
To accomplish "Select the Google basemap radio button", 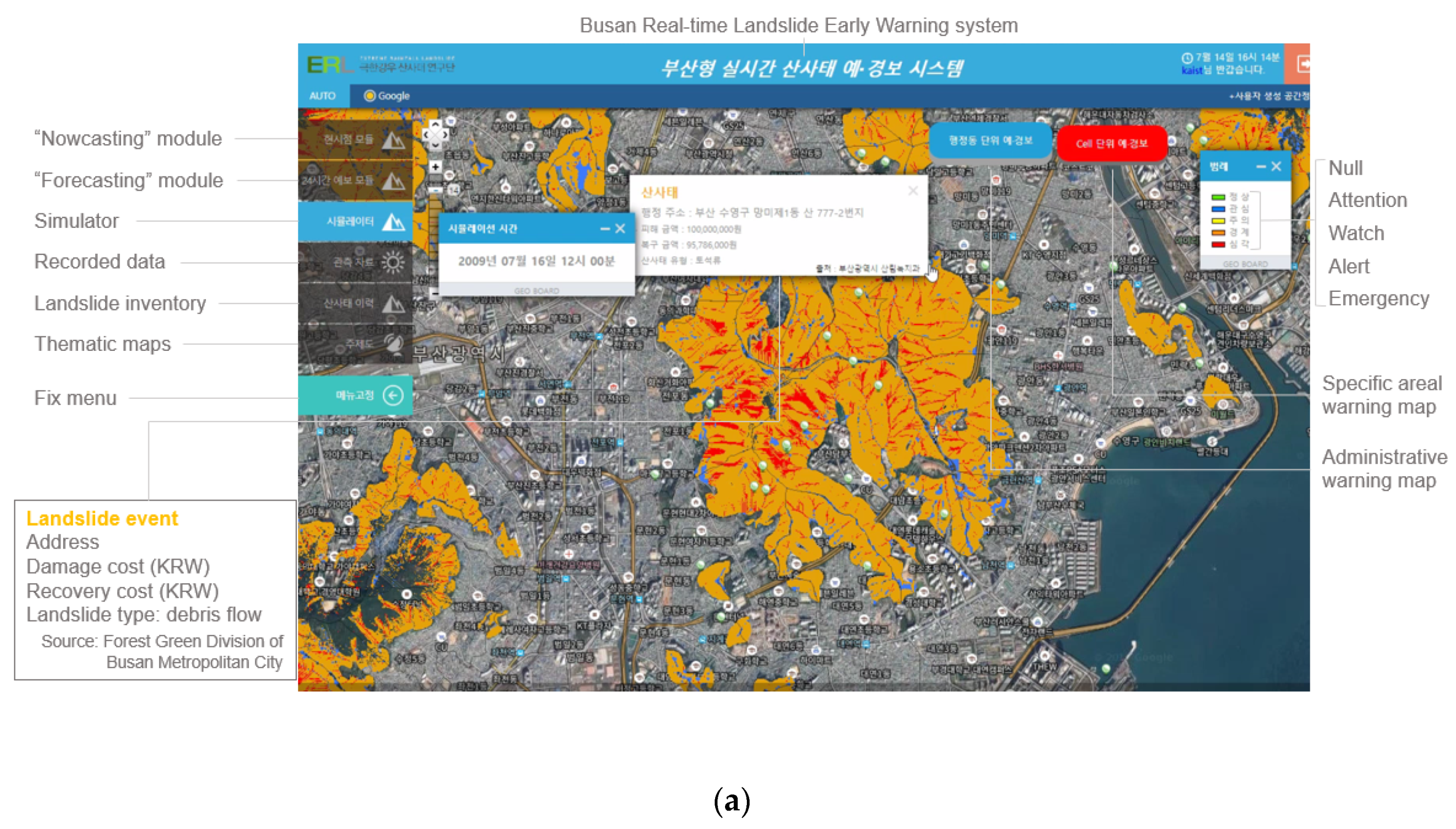I will 370,96.
